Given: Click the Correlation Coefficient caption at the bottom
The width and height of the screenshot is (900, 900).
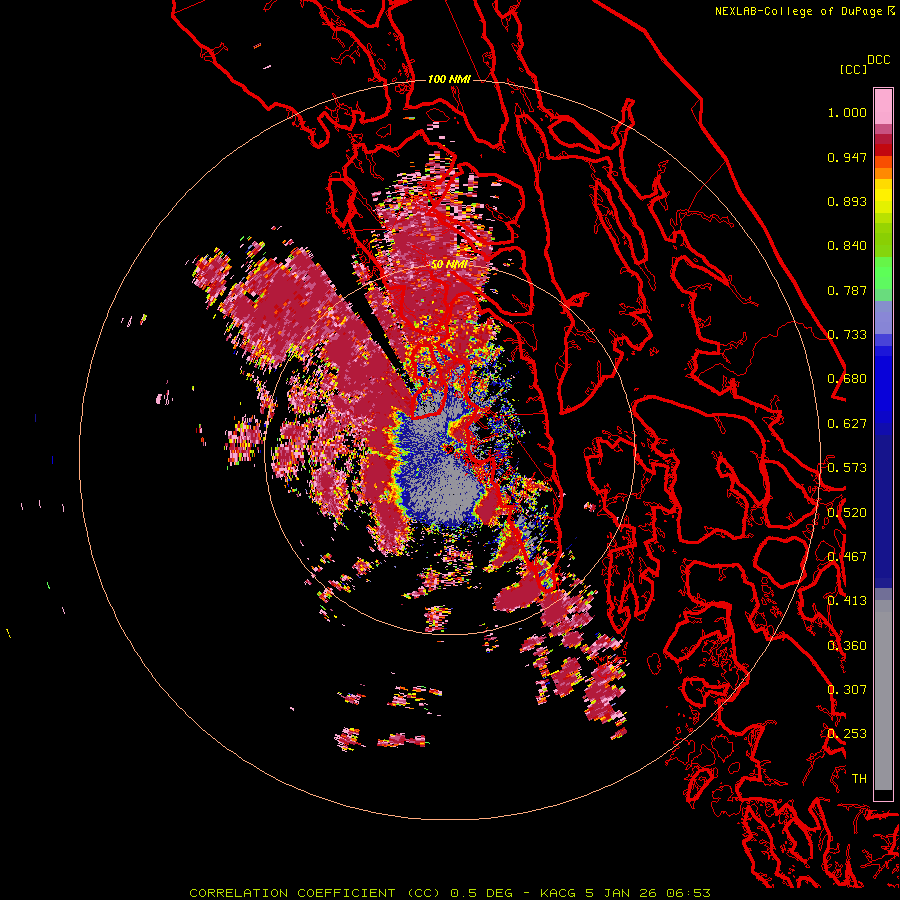Looking at the screenshot, I should [x=450, y=893].
